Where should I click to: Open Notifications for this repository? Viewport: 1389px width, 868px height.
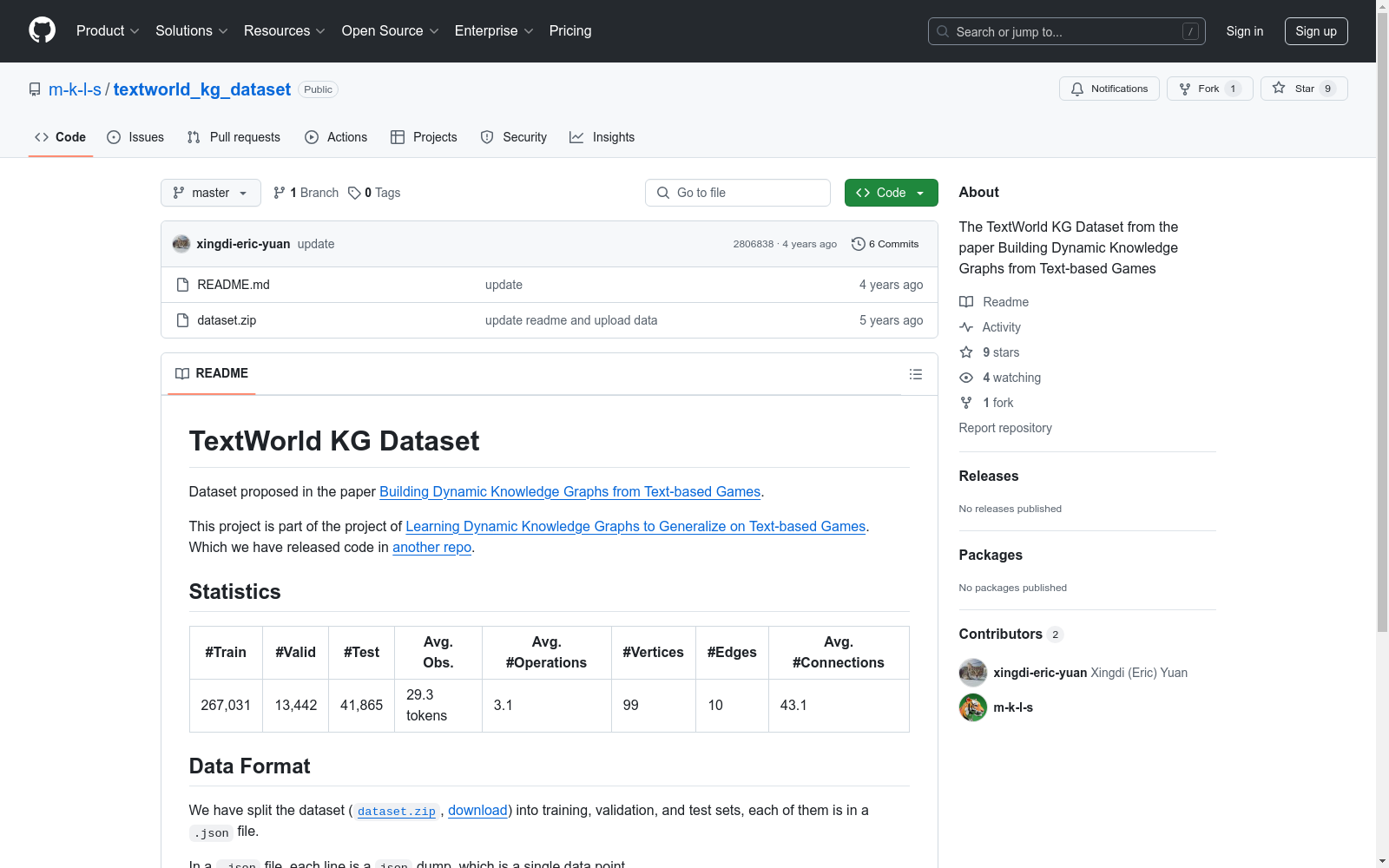[x=1109, y=89]
